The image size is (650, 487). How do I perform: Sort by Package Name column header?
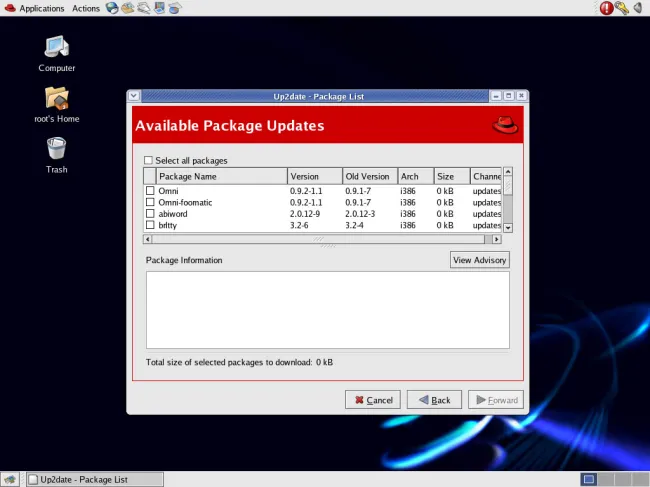[x=220, y=176]
